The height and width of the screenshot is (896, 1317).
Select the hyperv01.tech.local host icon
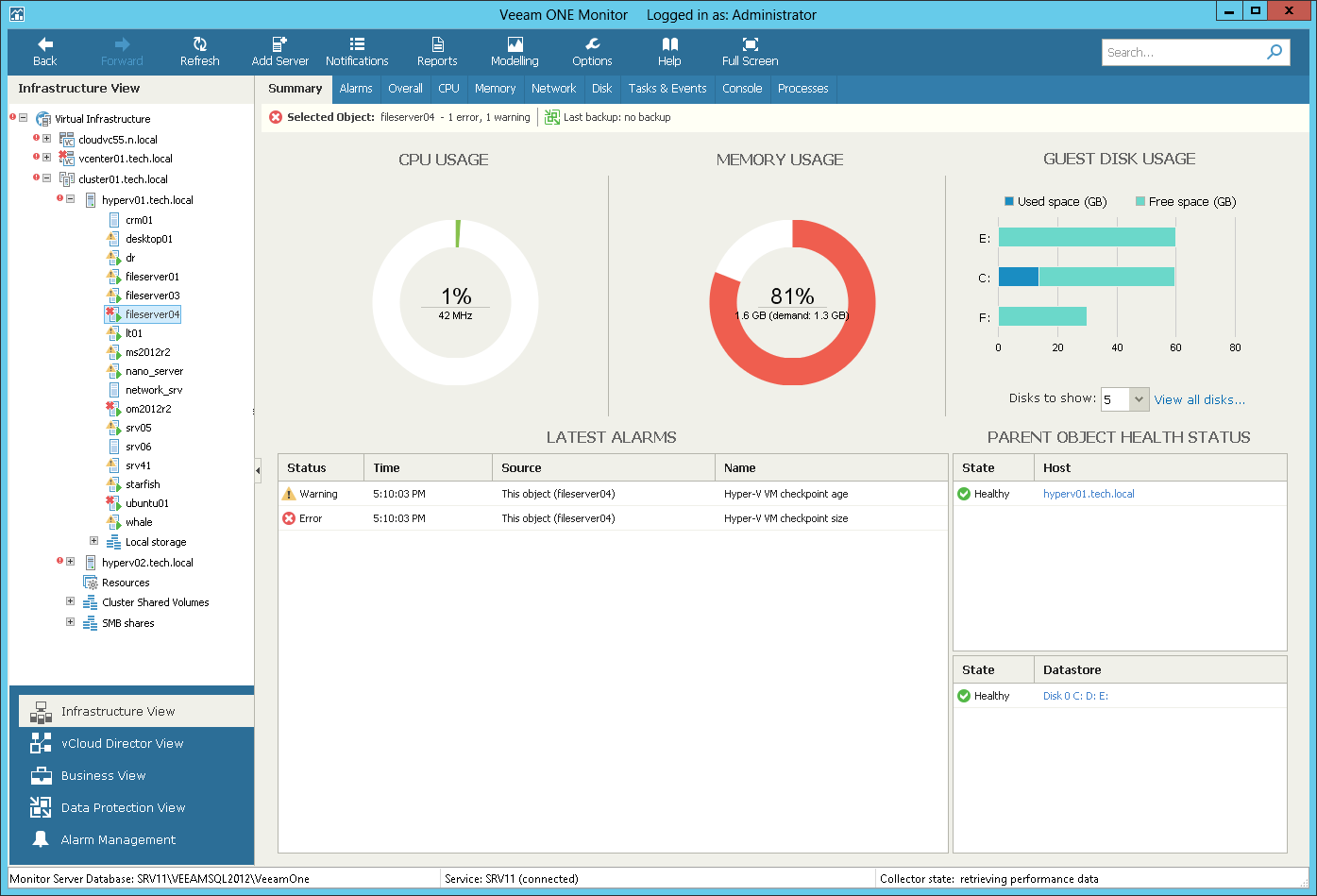91,200
